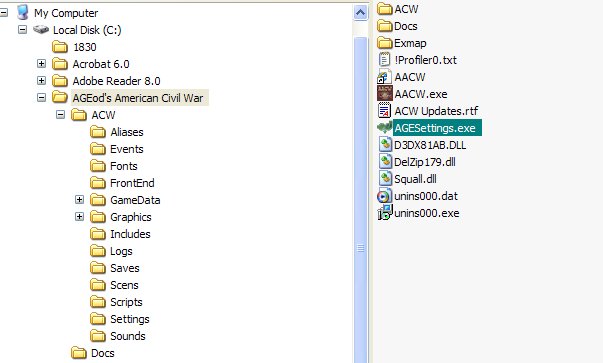Expand the Adobe Reader 8.0 folder node
Screen dimensions: 603x363
tap(41, 81)
